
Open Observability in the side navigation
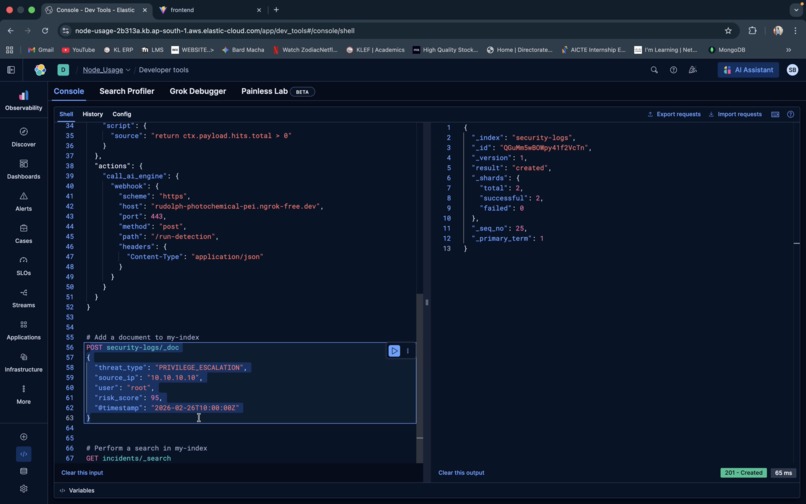pos(23,100)
